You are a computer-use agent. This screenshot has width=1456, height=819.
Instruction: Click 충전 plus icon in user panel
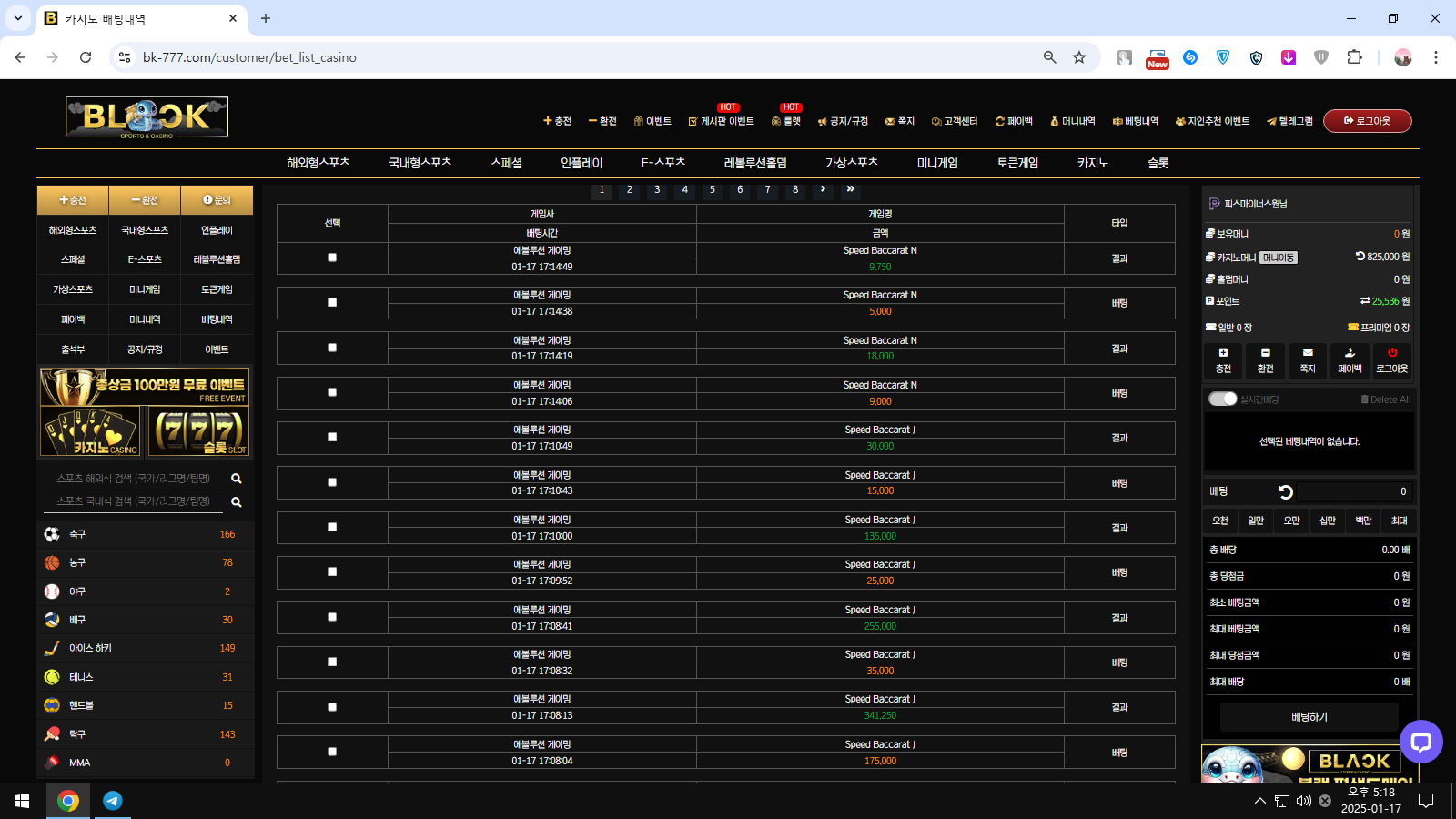pyautogui.click(x=1223, y=352)
